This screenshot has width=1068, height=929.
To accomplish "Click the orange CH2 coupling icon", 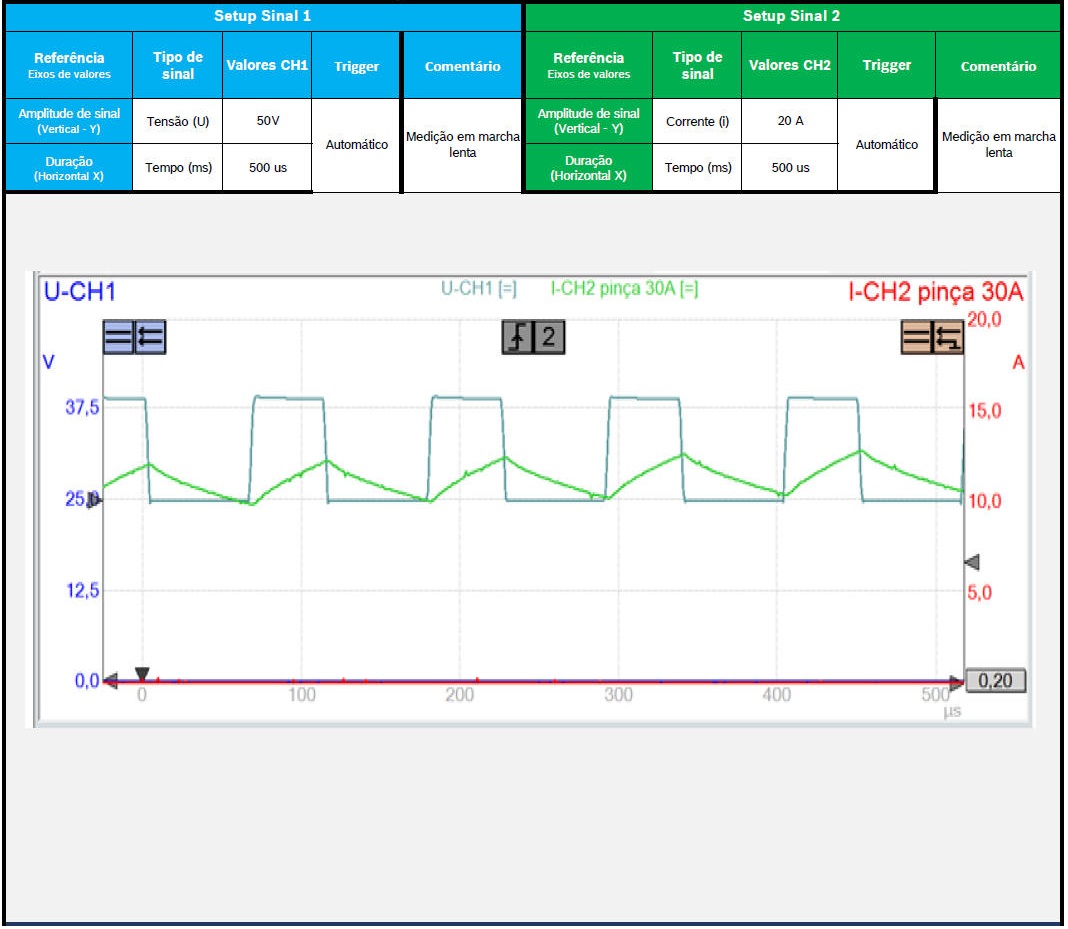I will click(x=916, y=338).
